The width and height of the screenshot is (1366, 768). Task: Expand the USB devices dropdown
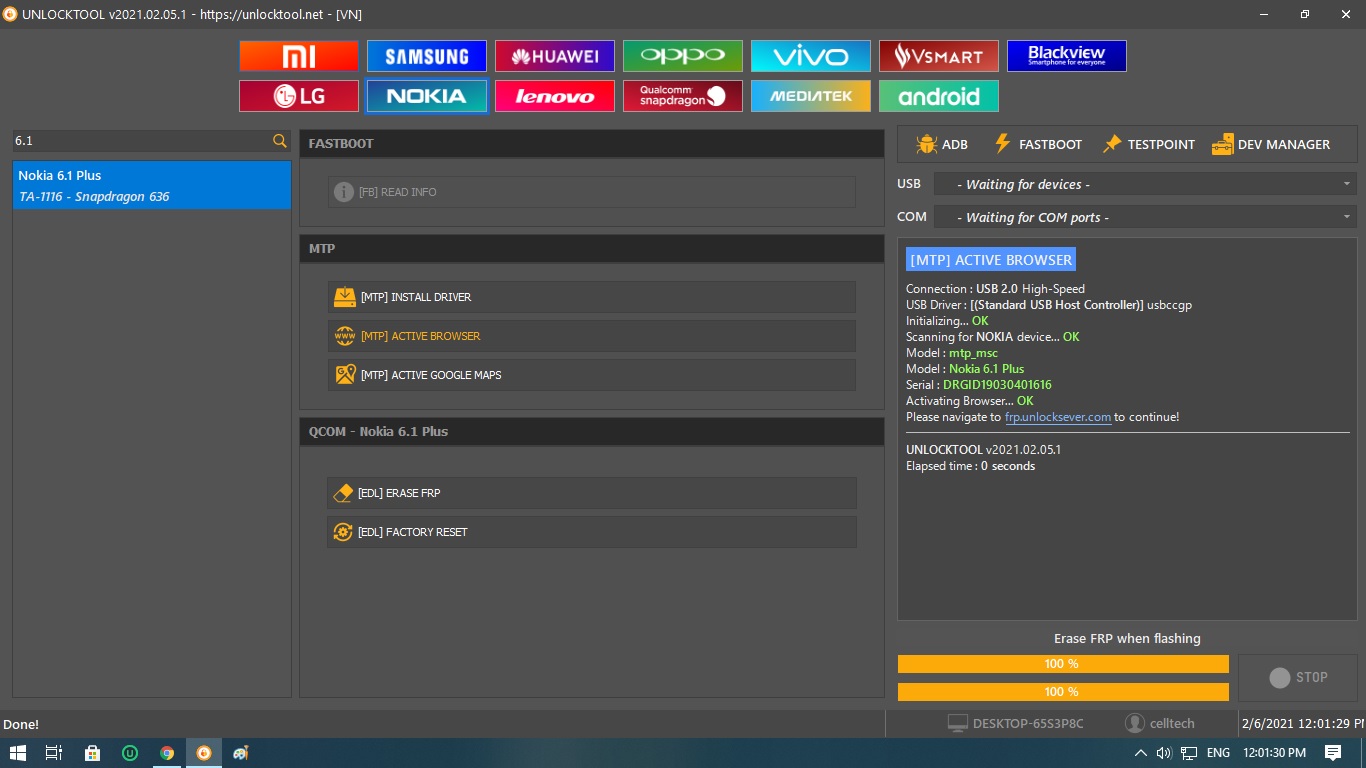[x=1145, y=184]
